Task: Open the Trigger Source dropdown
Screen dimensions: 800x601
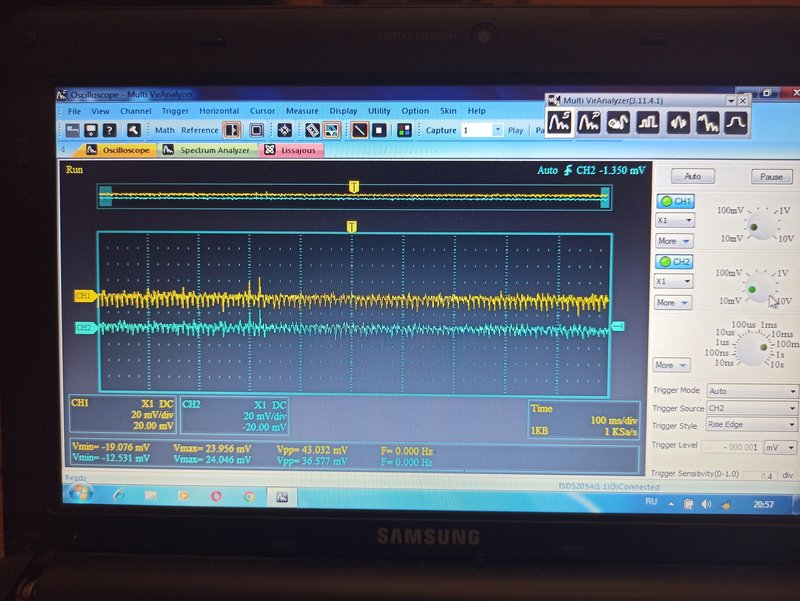Action: [x=752, y=408]
